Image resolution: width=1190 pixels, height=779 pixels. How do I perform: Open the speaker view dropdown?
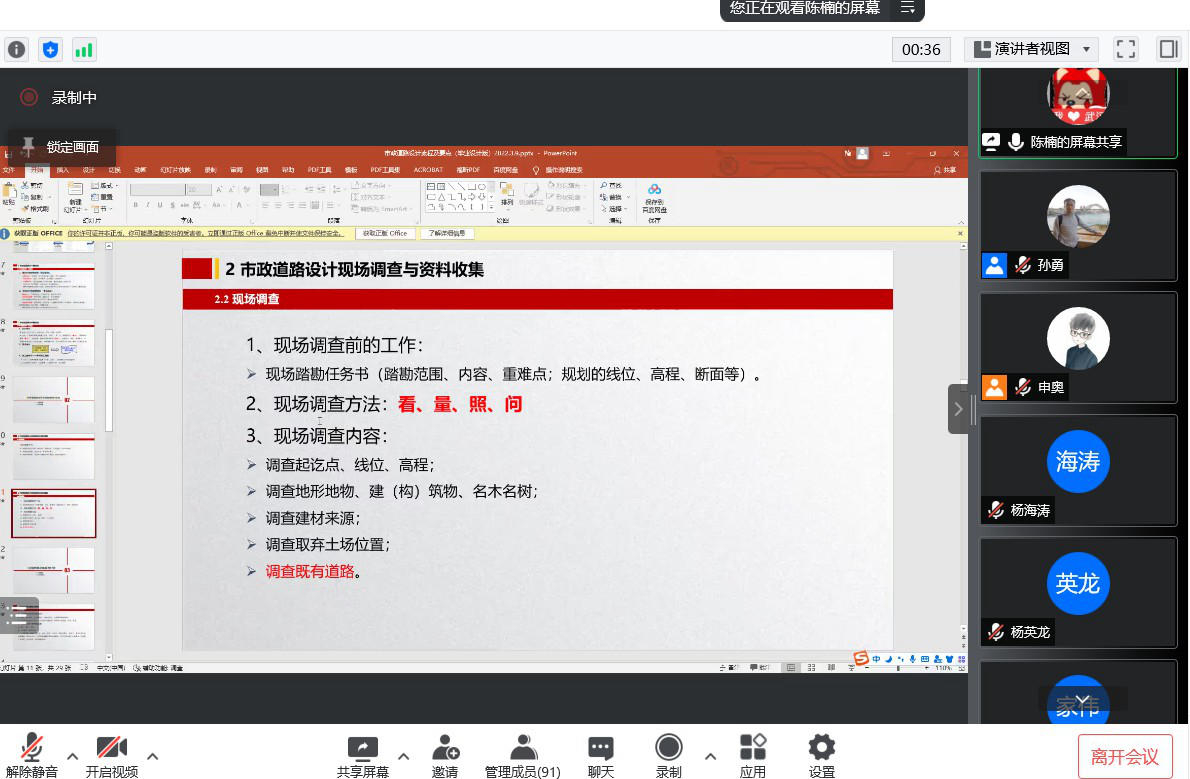(1031, 49)
